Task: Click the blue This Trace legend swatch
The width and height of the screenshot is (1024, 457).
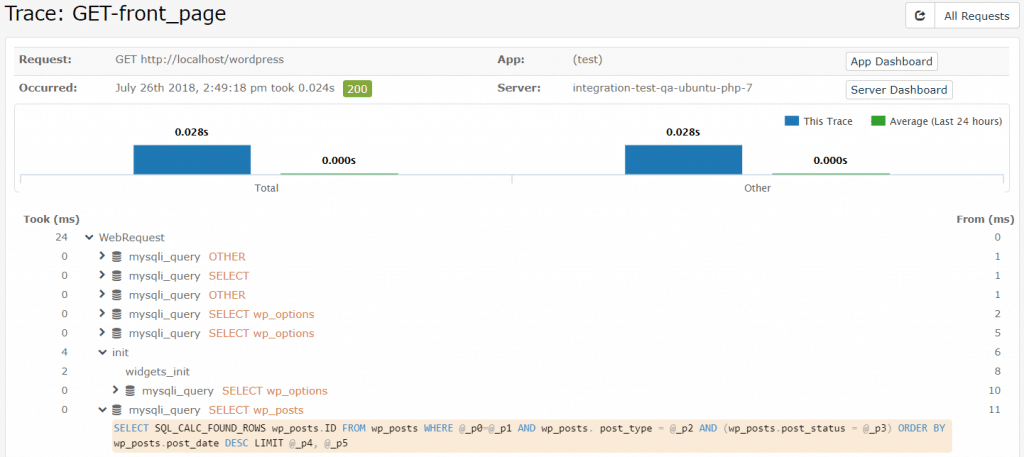Action: (x=792, y=121)
